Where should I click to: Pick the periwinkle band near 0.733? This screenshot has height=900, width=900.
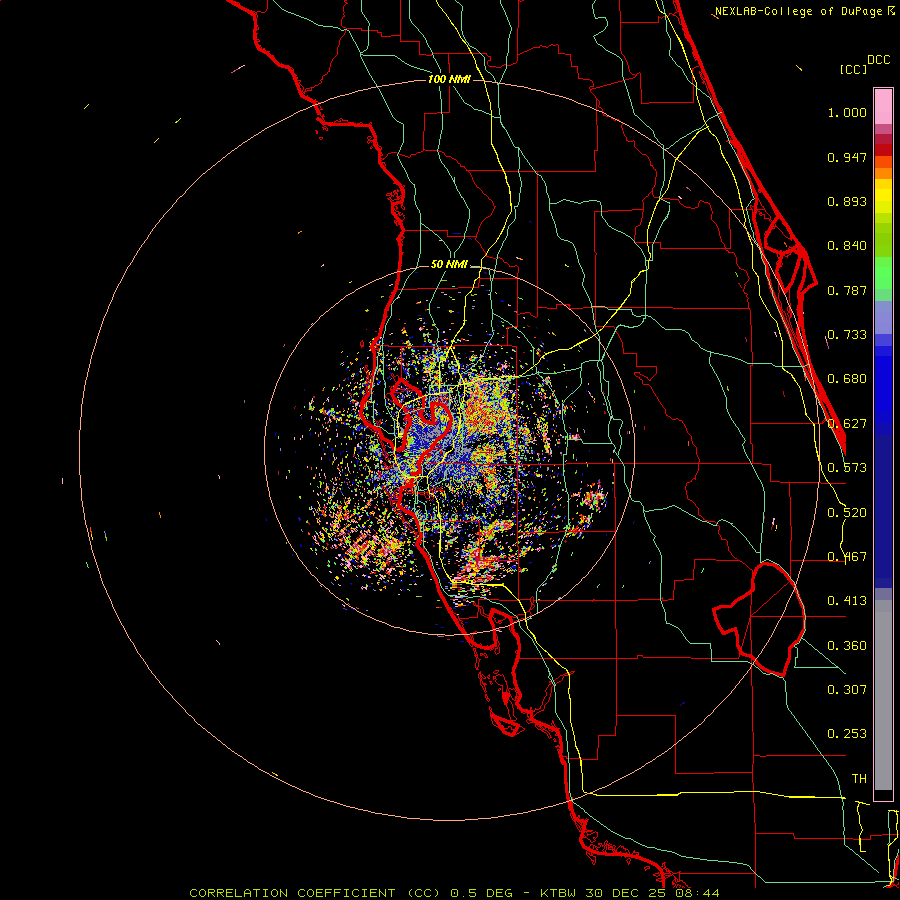coord(883,317)
